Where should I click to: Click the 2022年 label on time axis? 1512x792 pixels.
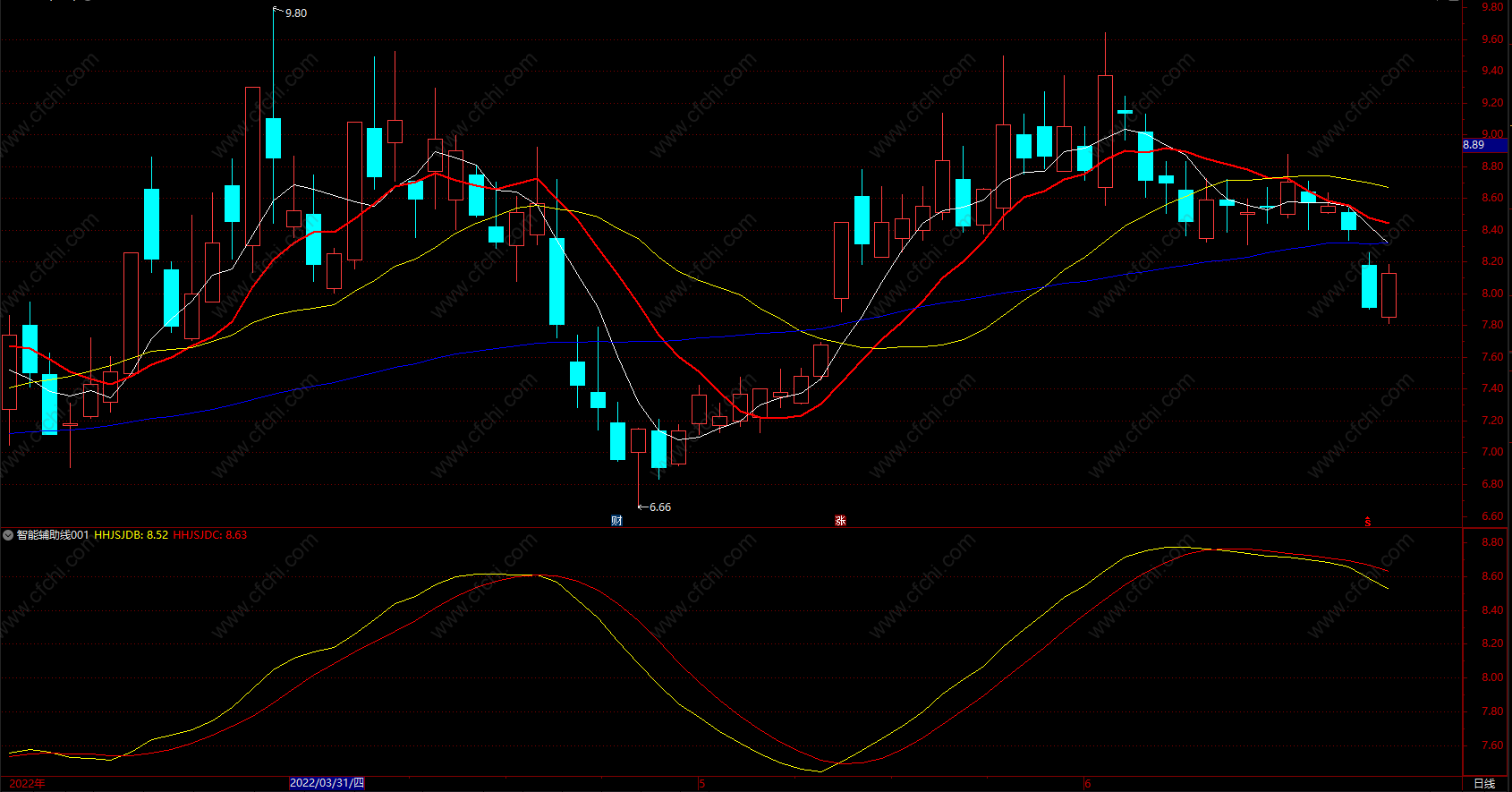[27, 784]
